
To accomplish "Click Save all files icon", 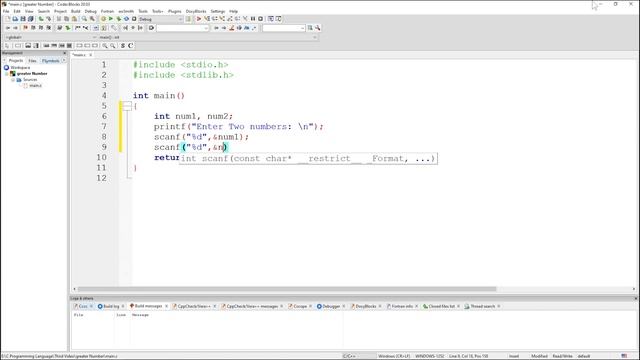I will point(31,19).
